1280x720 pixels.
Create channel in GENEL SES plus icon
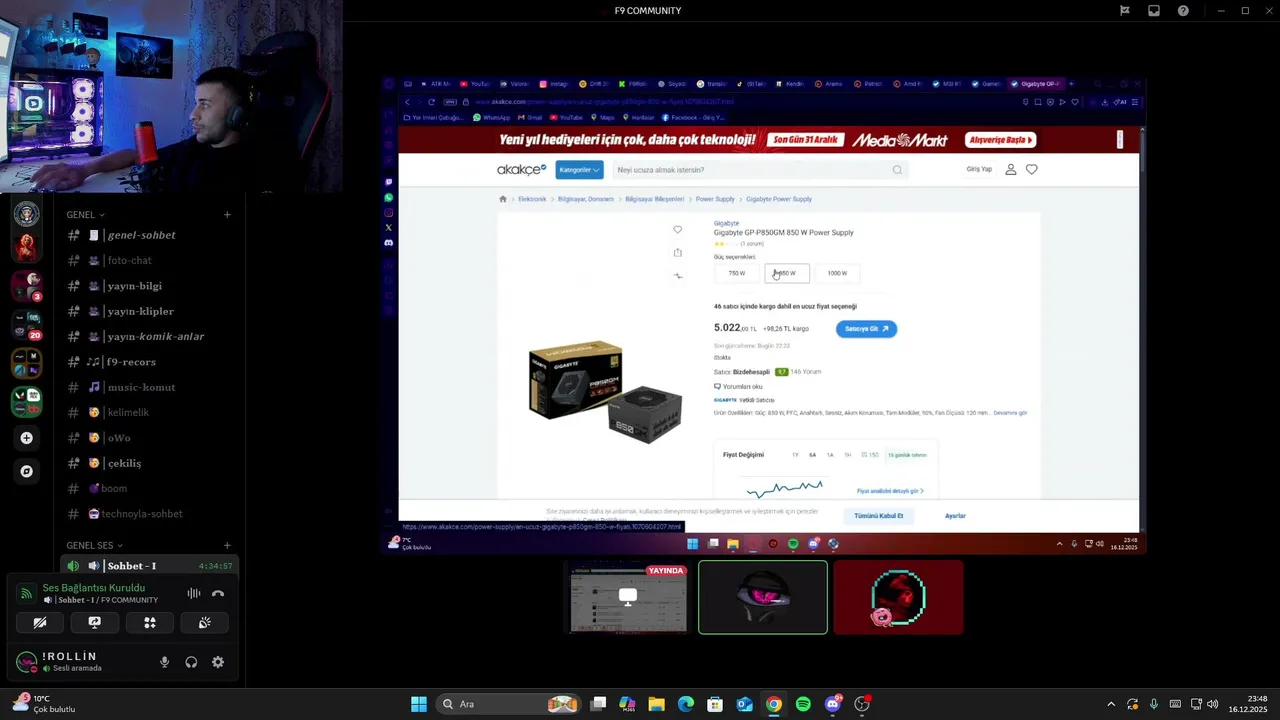[227, 545]
